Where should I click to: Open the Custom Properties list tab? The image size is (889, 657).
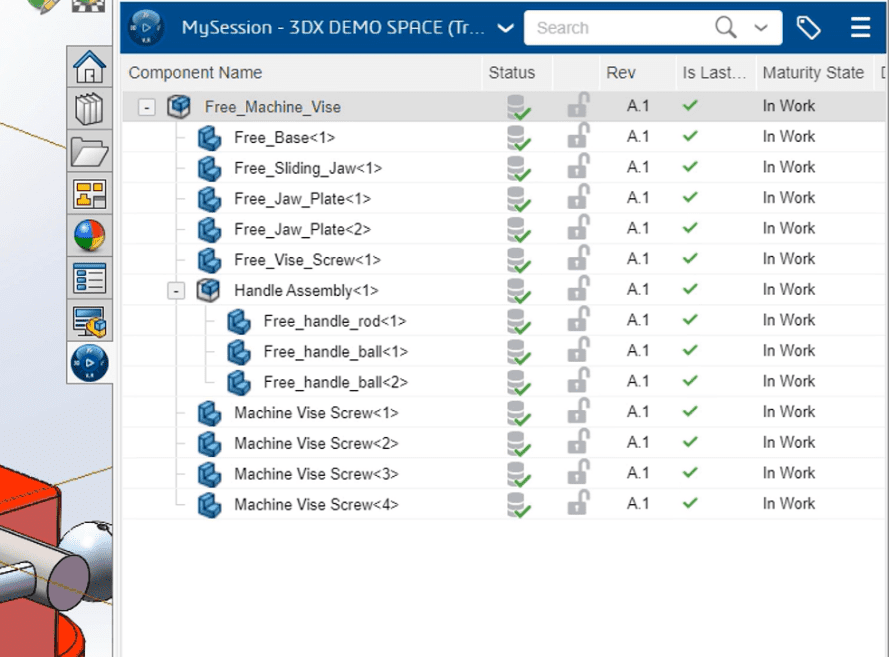pyautogui.click(x=90, y=278)
